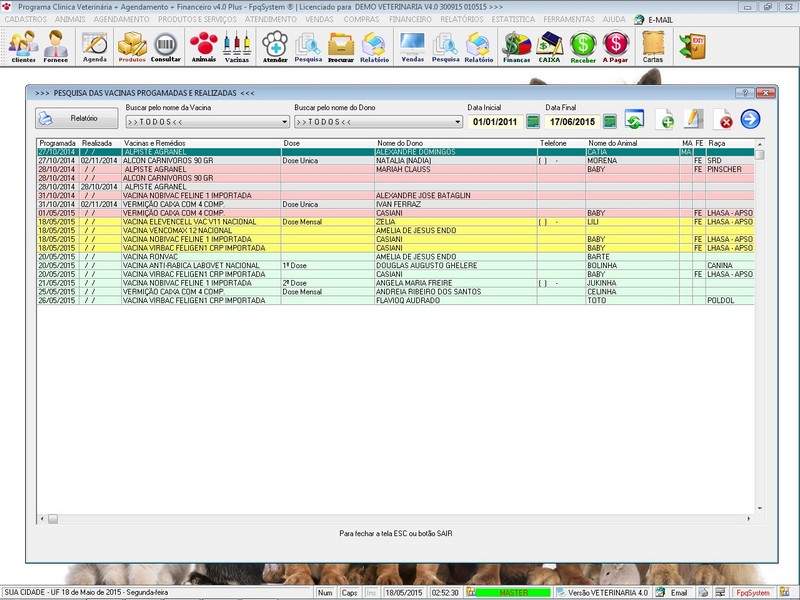Open the ATENDIMENTO menu
Screen dimensions: 800x600
coord(270,19)
